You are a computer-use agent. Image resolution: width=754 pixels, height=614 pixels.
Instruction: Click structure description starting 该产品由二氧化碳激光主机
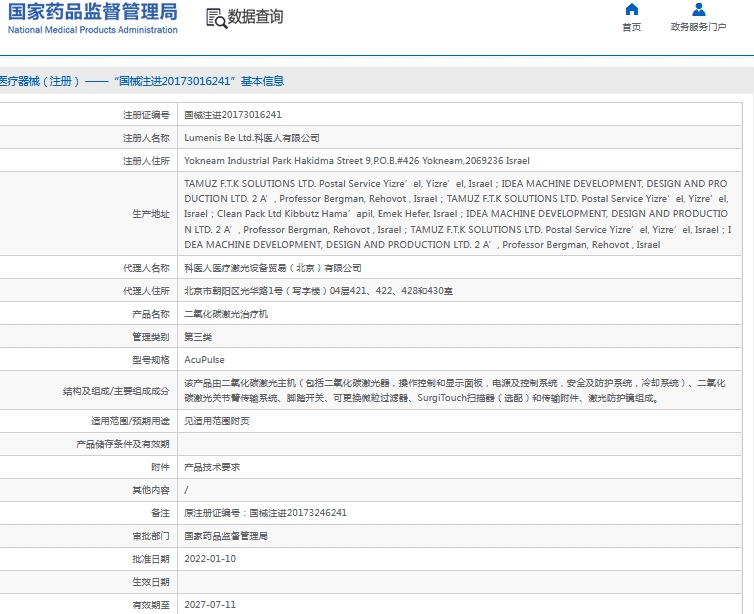tap(455, 390)
